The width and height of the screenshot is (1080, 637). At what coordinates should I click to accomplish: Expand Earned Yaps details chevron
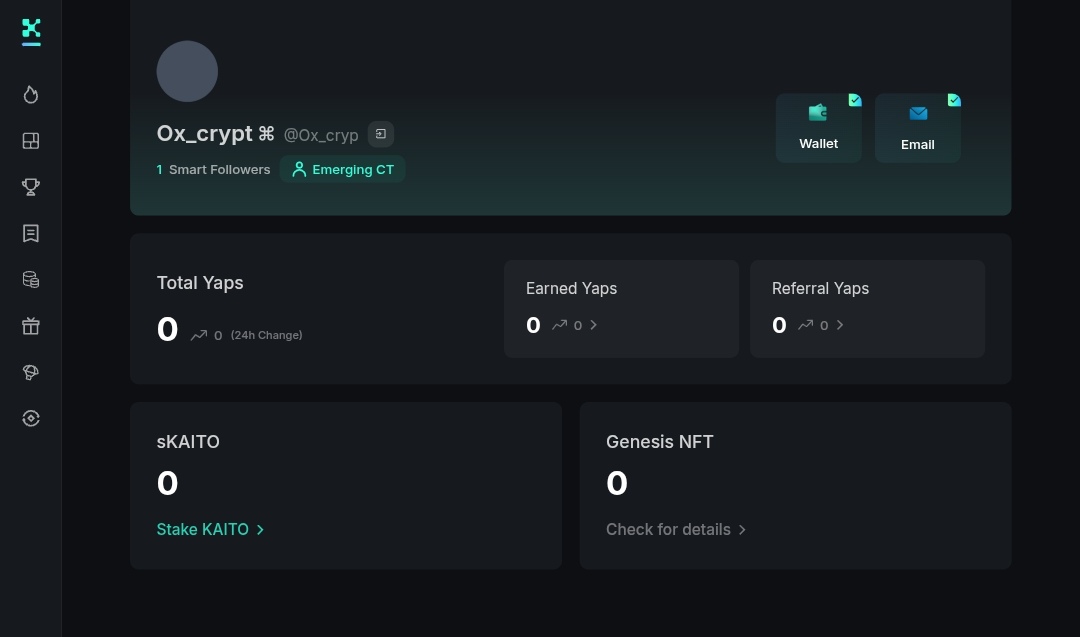click(594, 325)
